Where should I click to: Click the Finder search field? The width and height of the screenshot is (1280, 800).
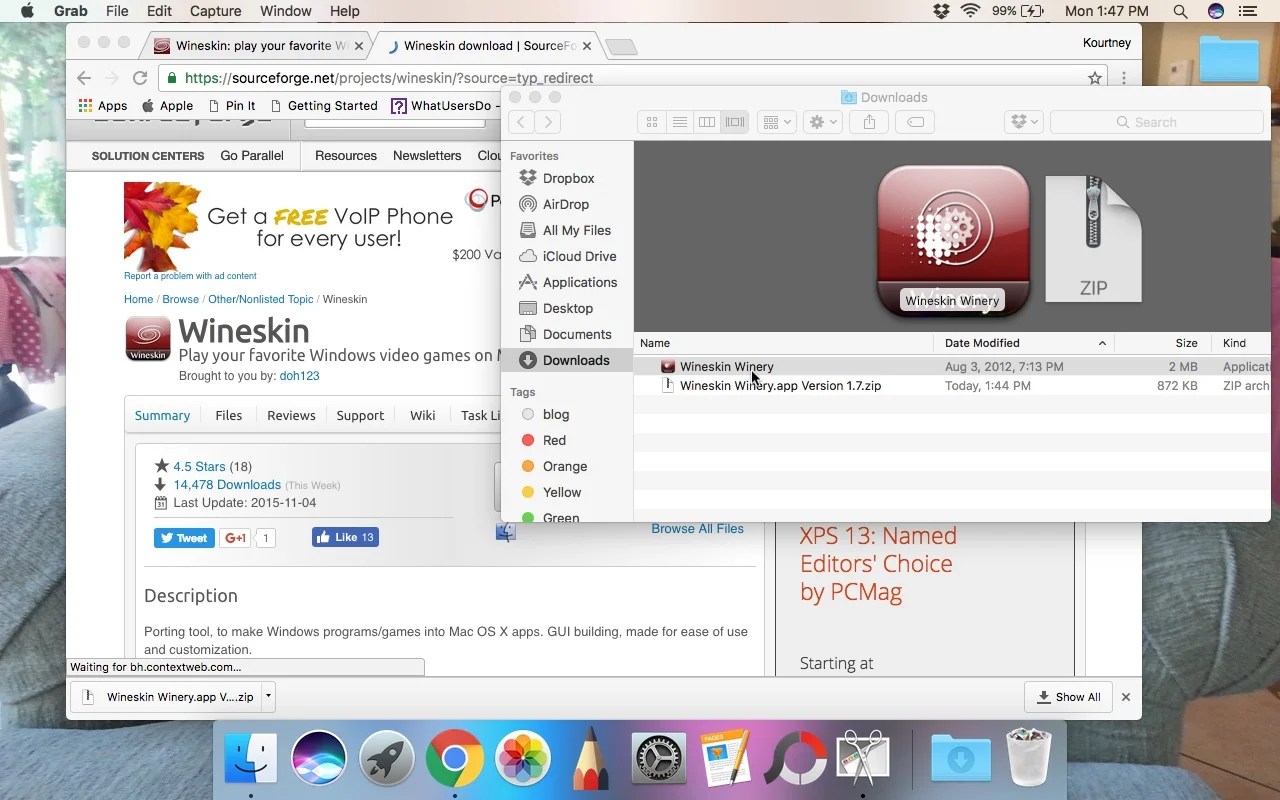pyautogui.click(x=1156, y=121)
